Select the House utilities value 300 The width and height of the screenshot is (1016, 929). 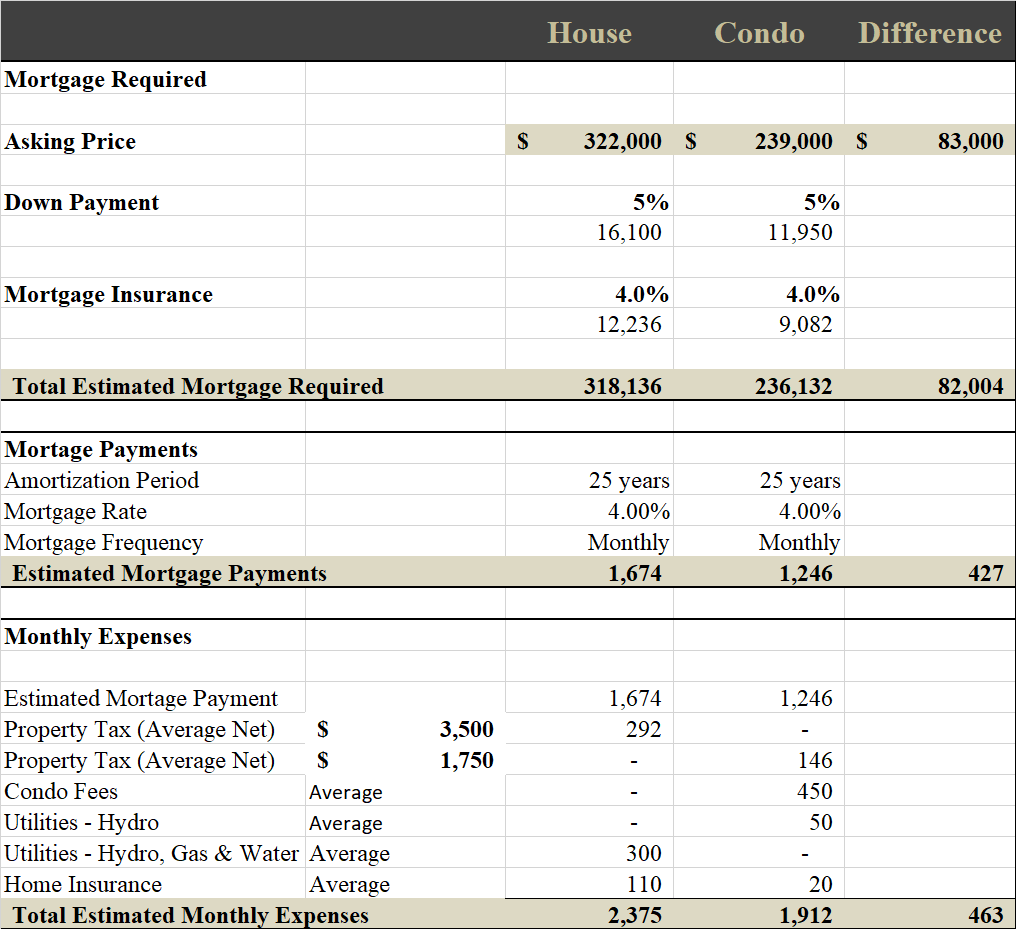643,854
